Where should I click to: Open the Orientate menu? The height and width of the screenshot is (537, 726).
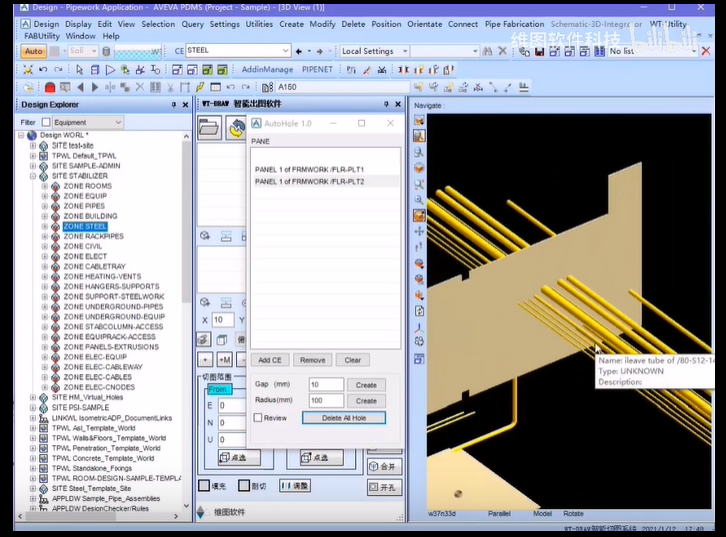[425, 24]
